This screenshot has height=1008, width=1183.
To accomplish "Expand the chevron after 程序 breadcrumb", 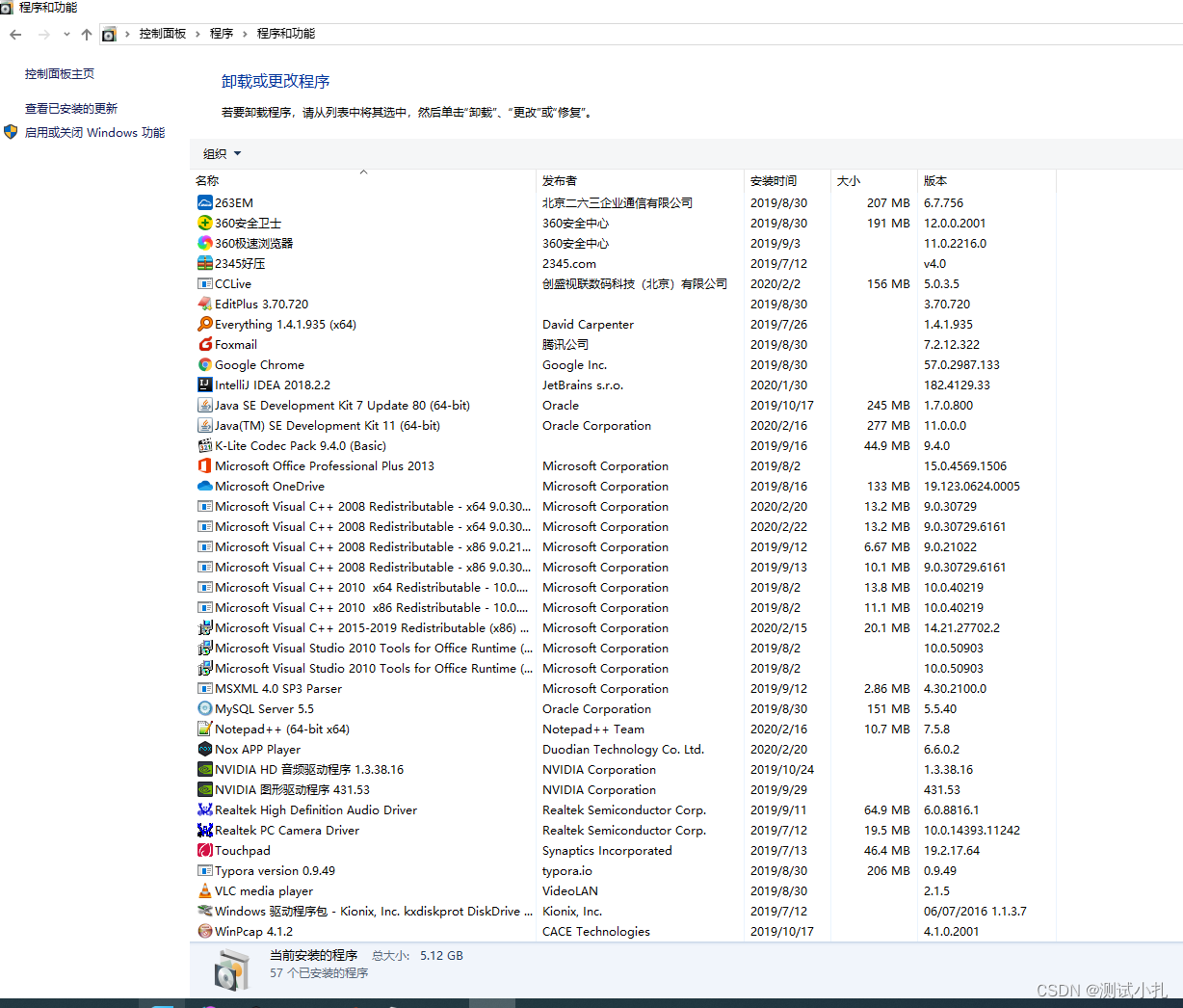I will point(245,34).
